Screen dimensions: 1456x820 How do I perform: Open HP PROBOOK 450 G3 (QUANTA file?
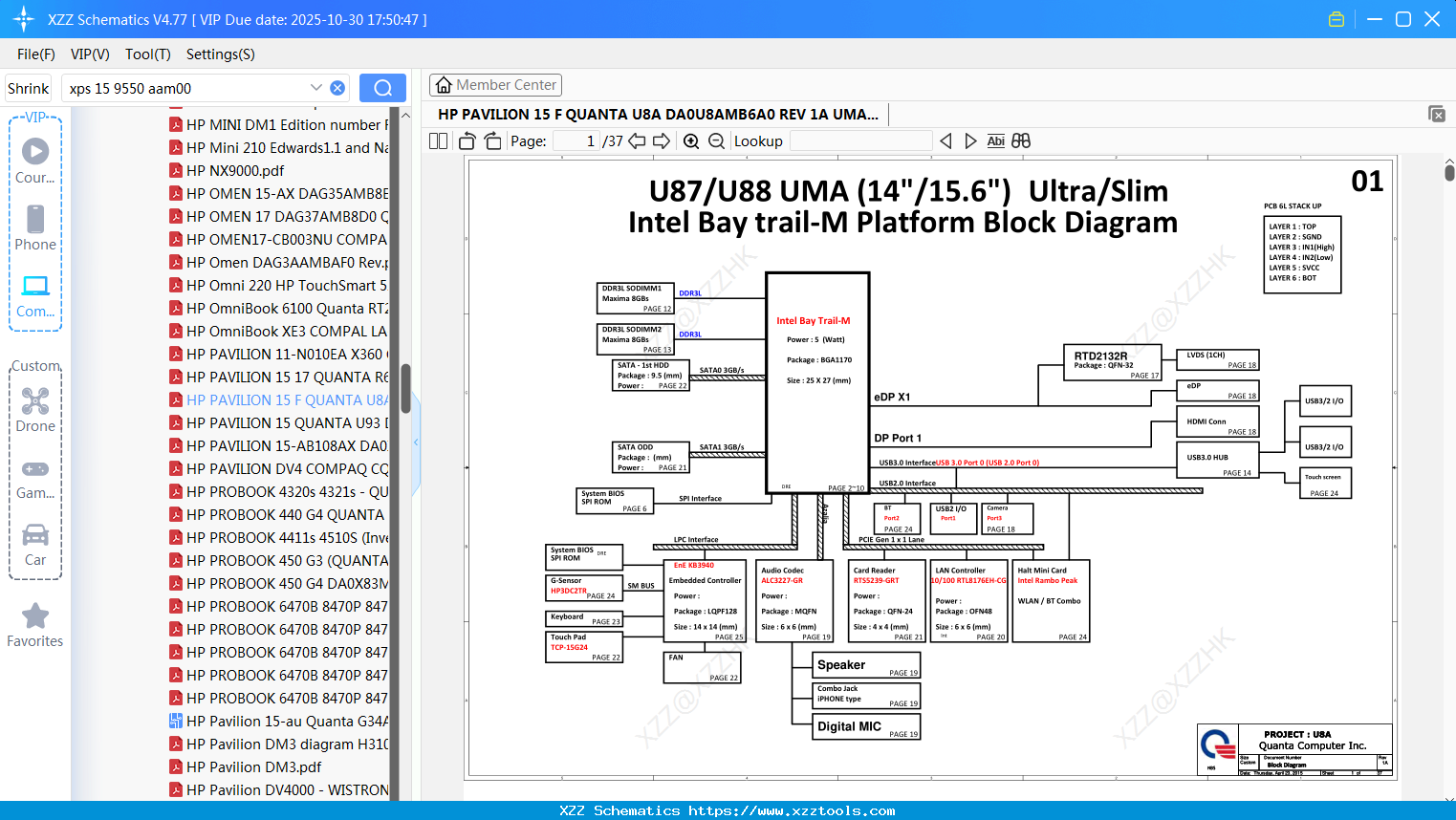278,561
